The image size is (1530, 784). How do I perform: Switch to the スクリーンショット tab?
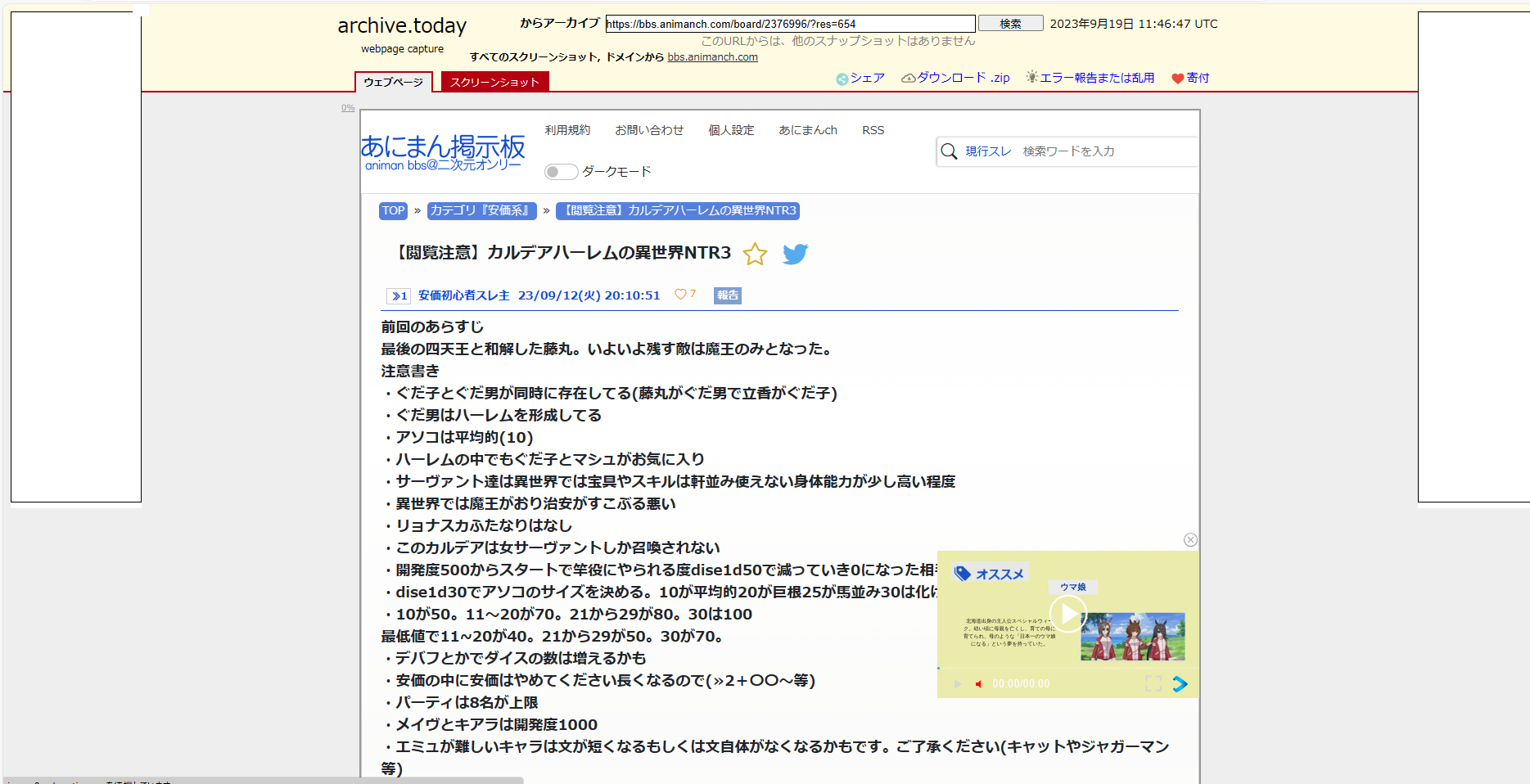click(494, 82)
